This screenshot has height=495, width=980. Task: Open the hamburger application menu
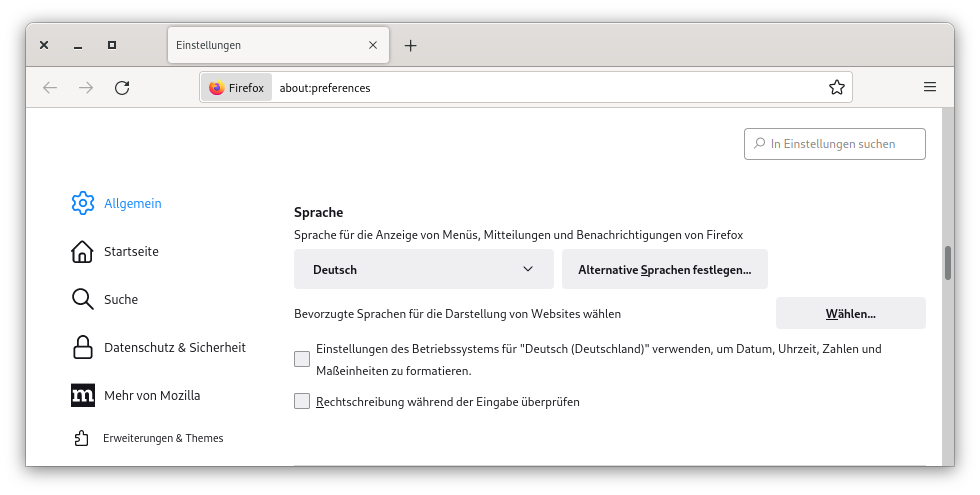pyautogui.click(x=930, y=87)
